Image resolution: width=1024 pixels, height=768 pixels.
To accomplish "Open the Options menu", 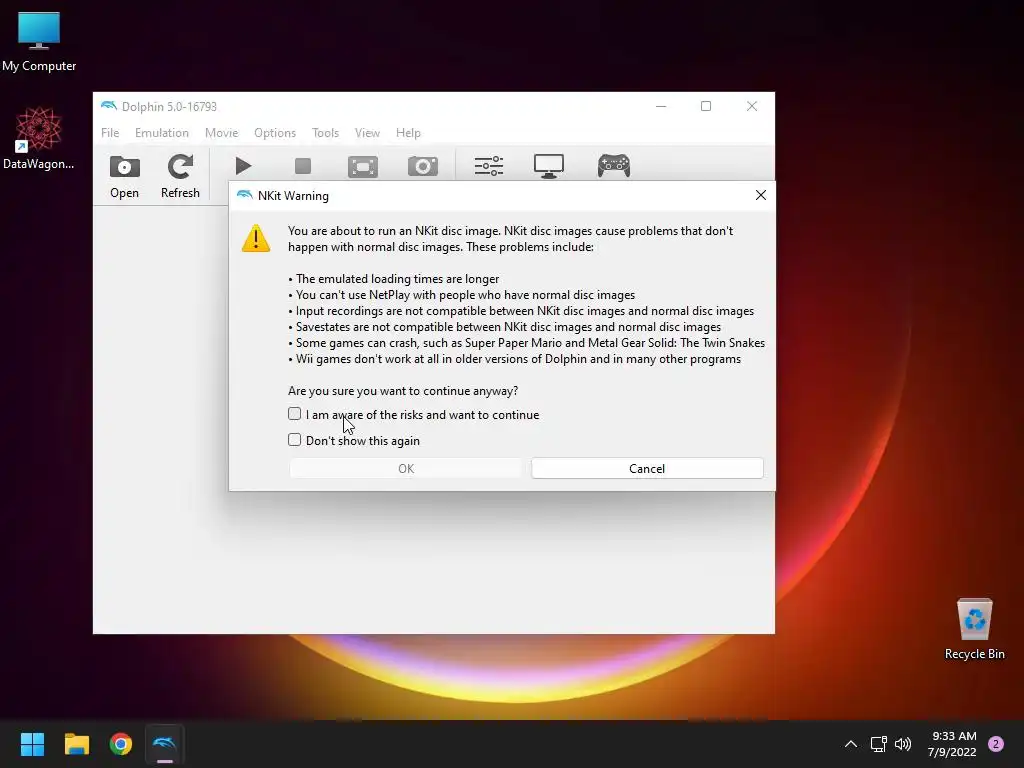I will (x=275, y=133).
